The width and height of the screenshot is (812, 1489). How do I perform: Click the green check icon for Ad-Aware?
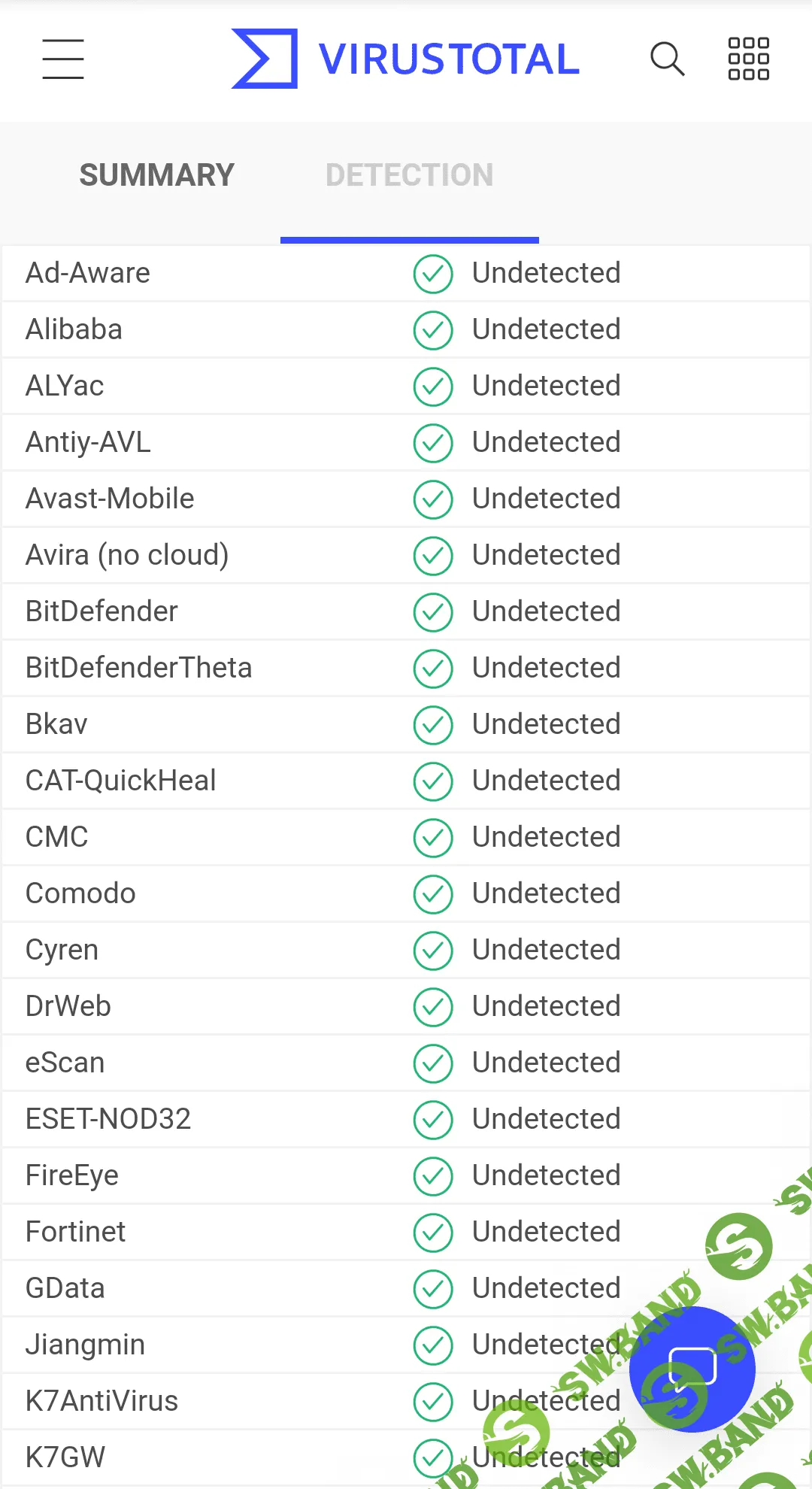click(x=433, y=274)
